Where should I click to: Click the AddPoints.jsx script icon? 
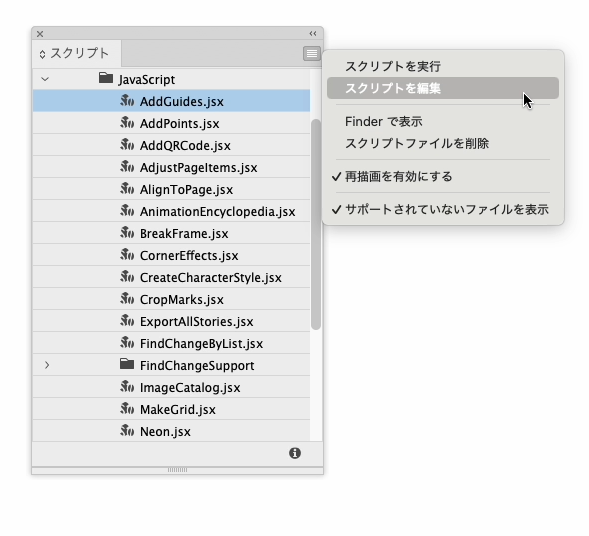coord(127,123)
